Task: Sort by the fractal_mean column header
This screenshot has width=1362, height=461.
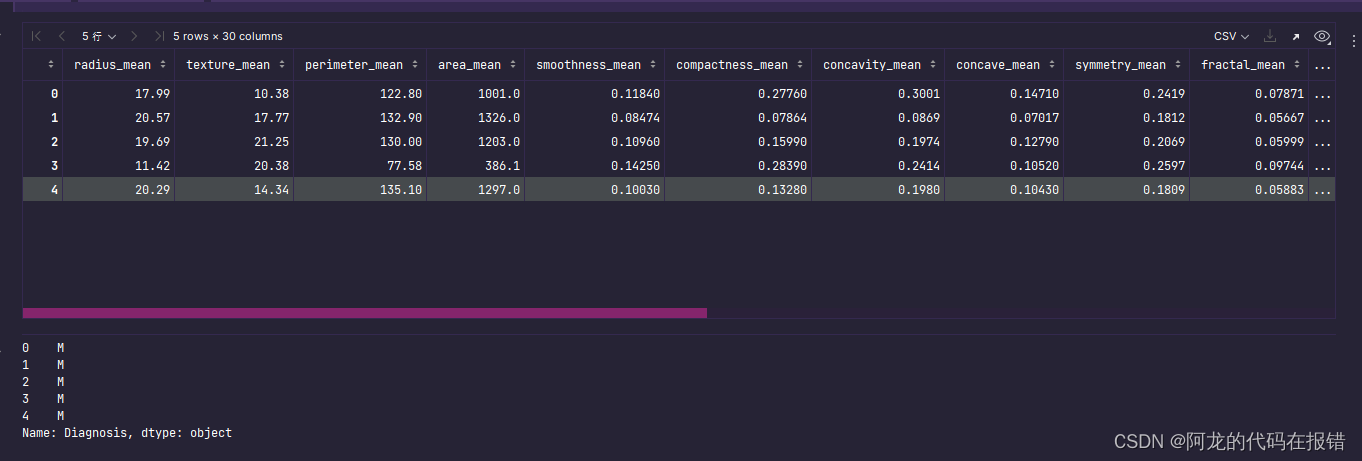Action: (1249, 65)
